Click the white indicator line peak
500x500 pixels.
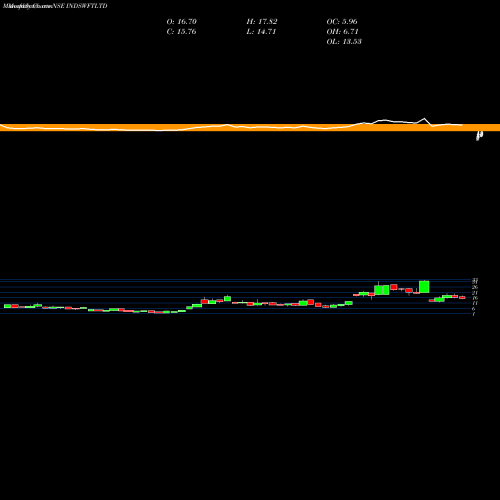(424, 118)
